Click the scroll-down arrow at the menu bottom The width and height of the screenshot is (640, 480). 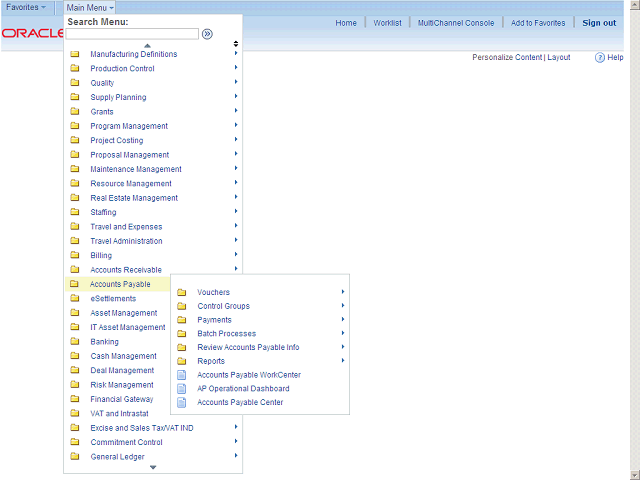pos(152,468)
